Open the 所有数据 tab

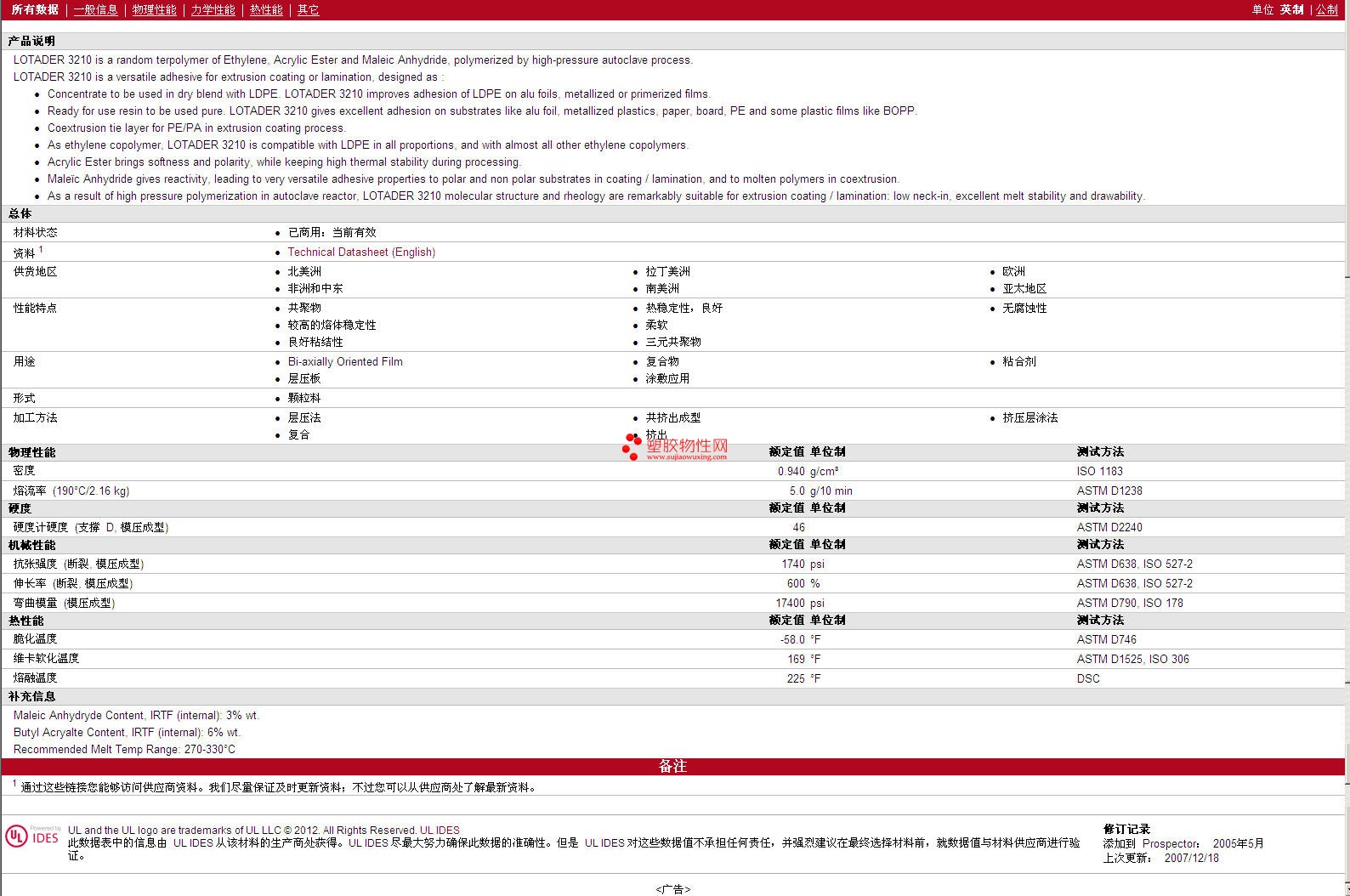pos(35,10)
